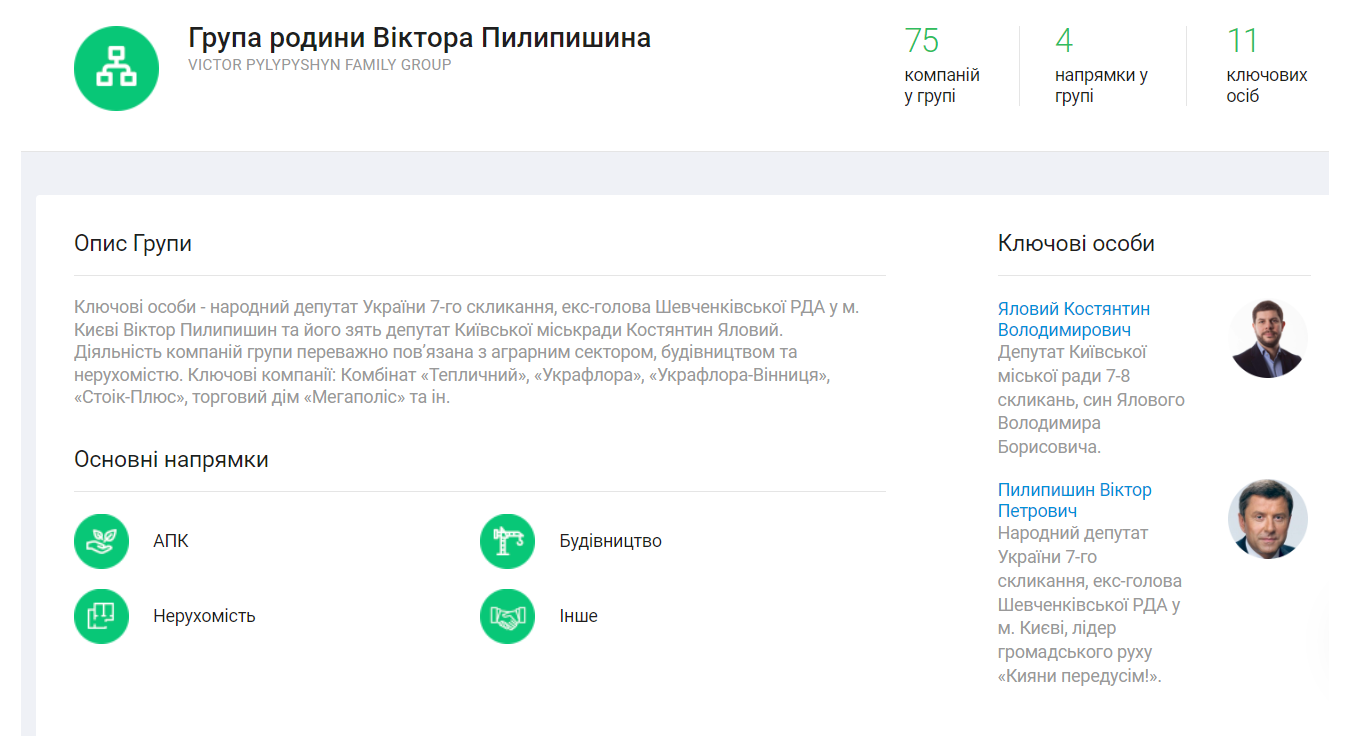1350x736 pixels.
Task: Open Яловий Костянтин Володимирович profile link
Action: [1073, 319]
